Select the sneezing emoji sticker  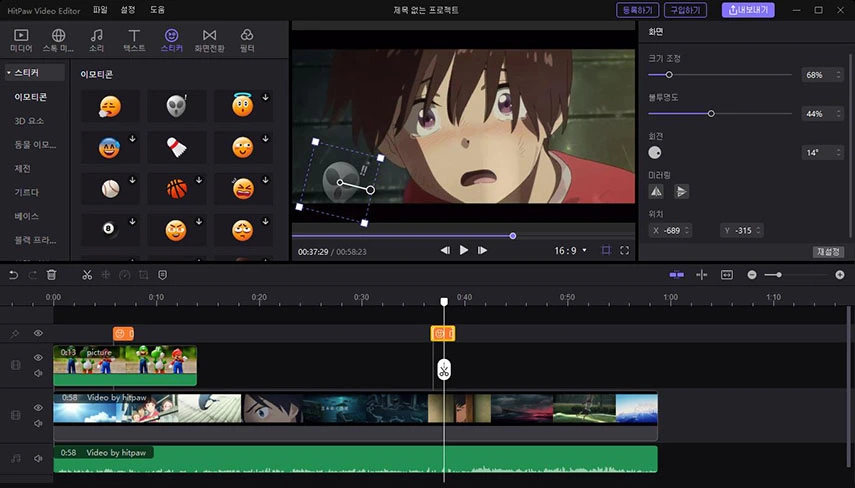[110, 106]
